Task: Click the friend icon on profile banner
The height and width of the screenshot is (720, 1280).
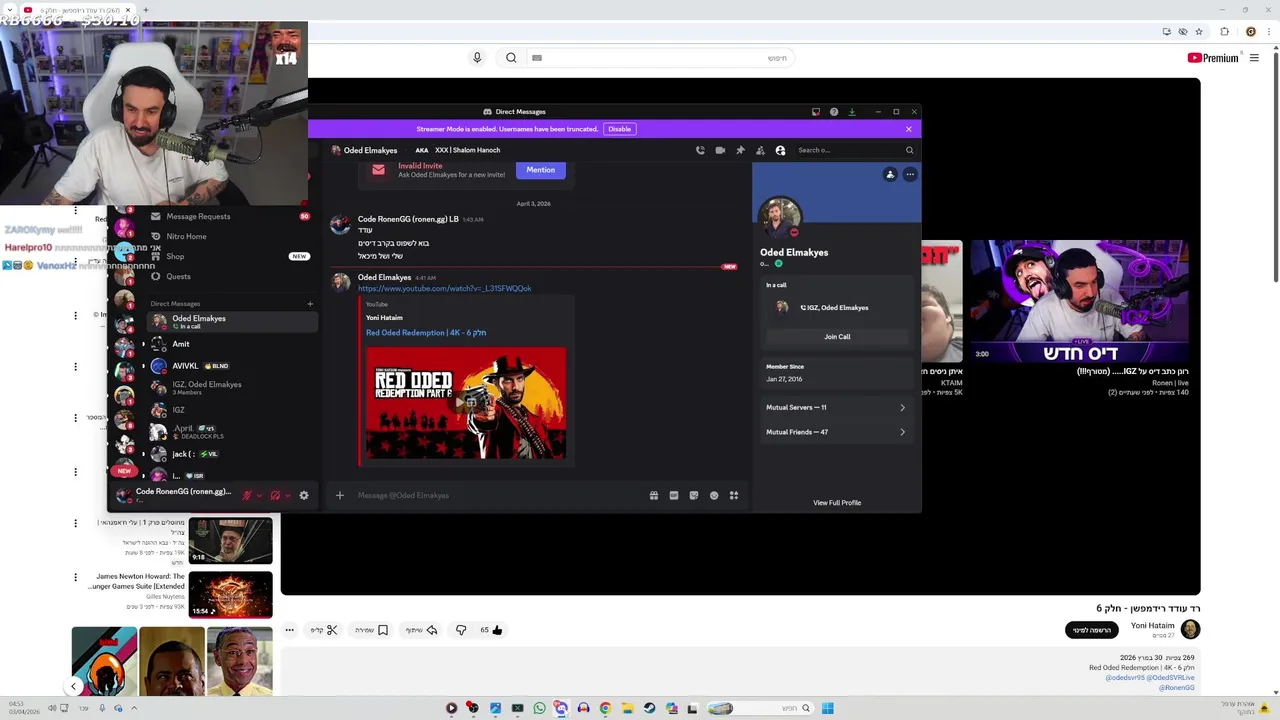Action: pyautogui.click(x=890, y=174)
